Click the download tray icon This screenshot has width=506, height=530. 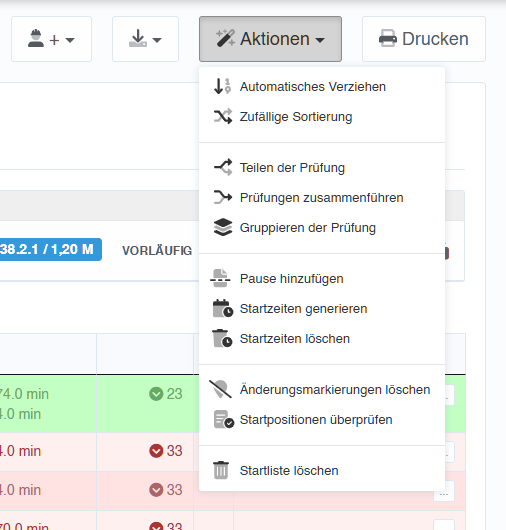(138, 38)
